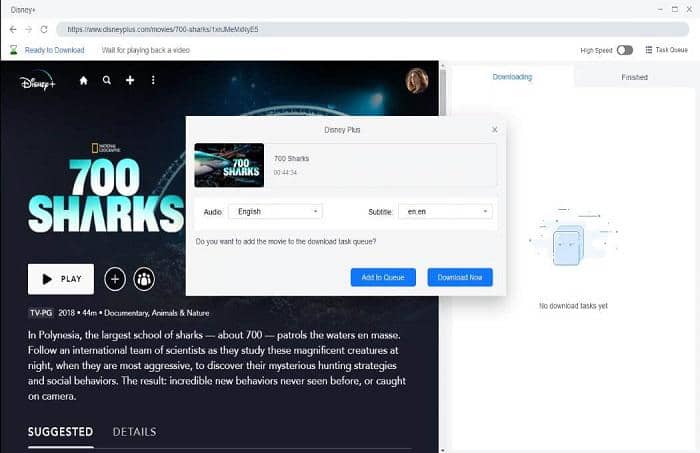
Task: Click the 'Documentary, Animals & Nature' genre text
Action: (157, 313)
